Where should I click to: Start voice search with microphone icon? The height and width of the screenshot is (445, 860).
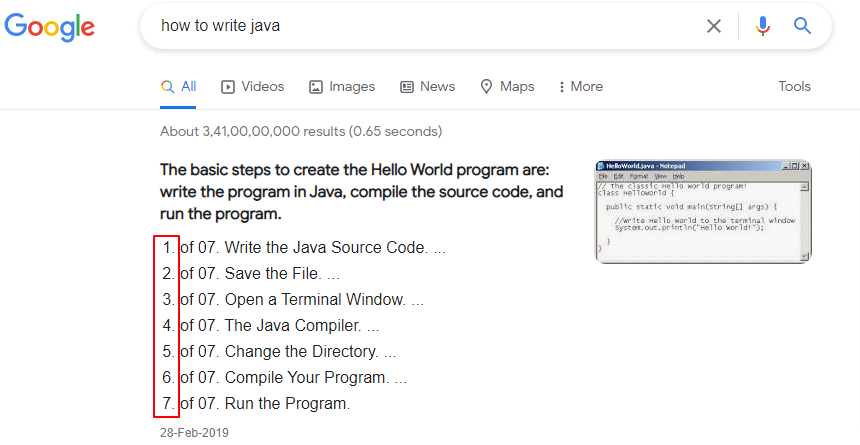point(762,26)
